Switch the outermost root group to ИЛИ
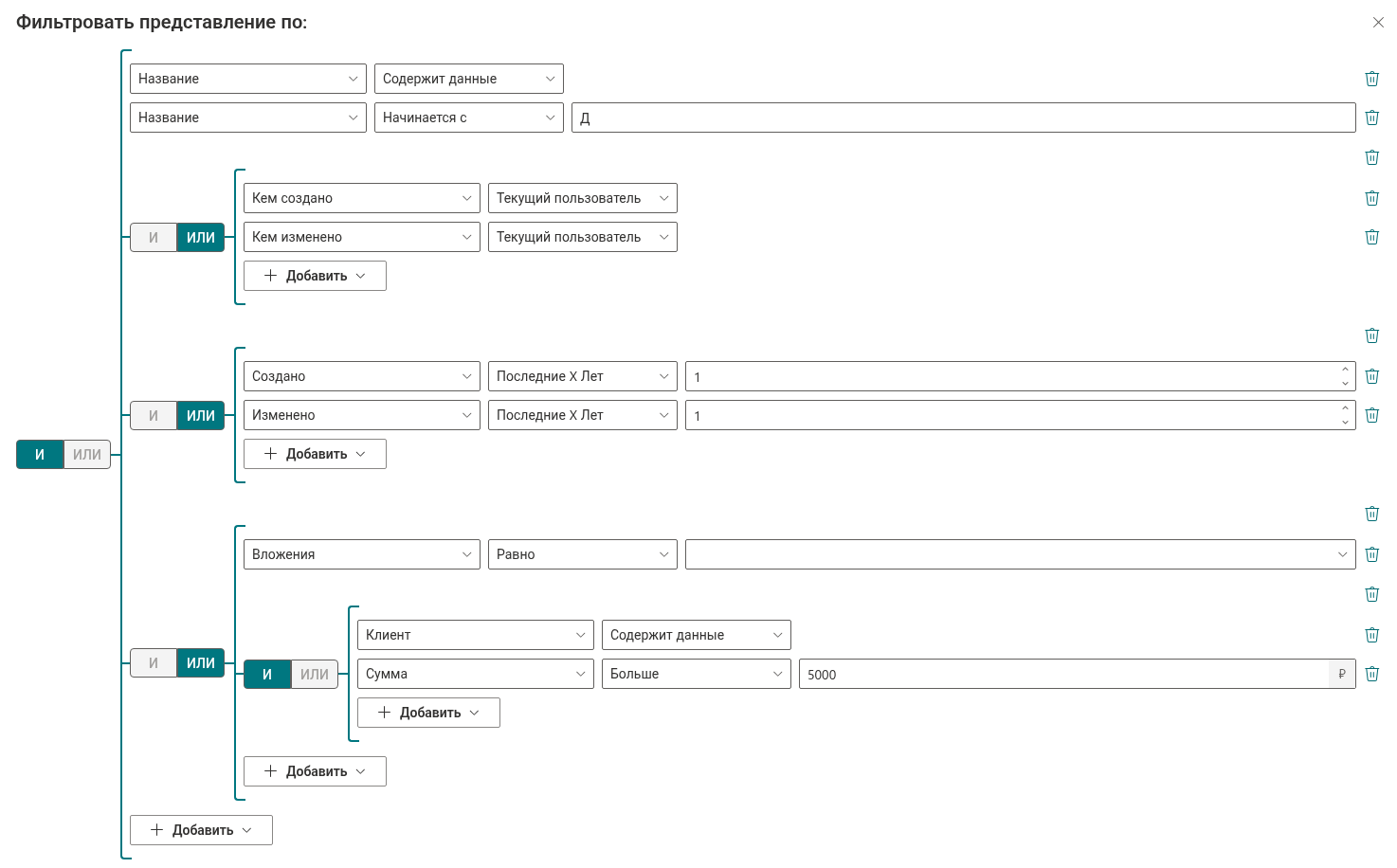 click(x=87, y=455)
